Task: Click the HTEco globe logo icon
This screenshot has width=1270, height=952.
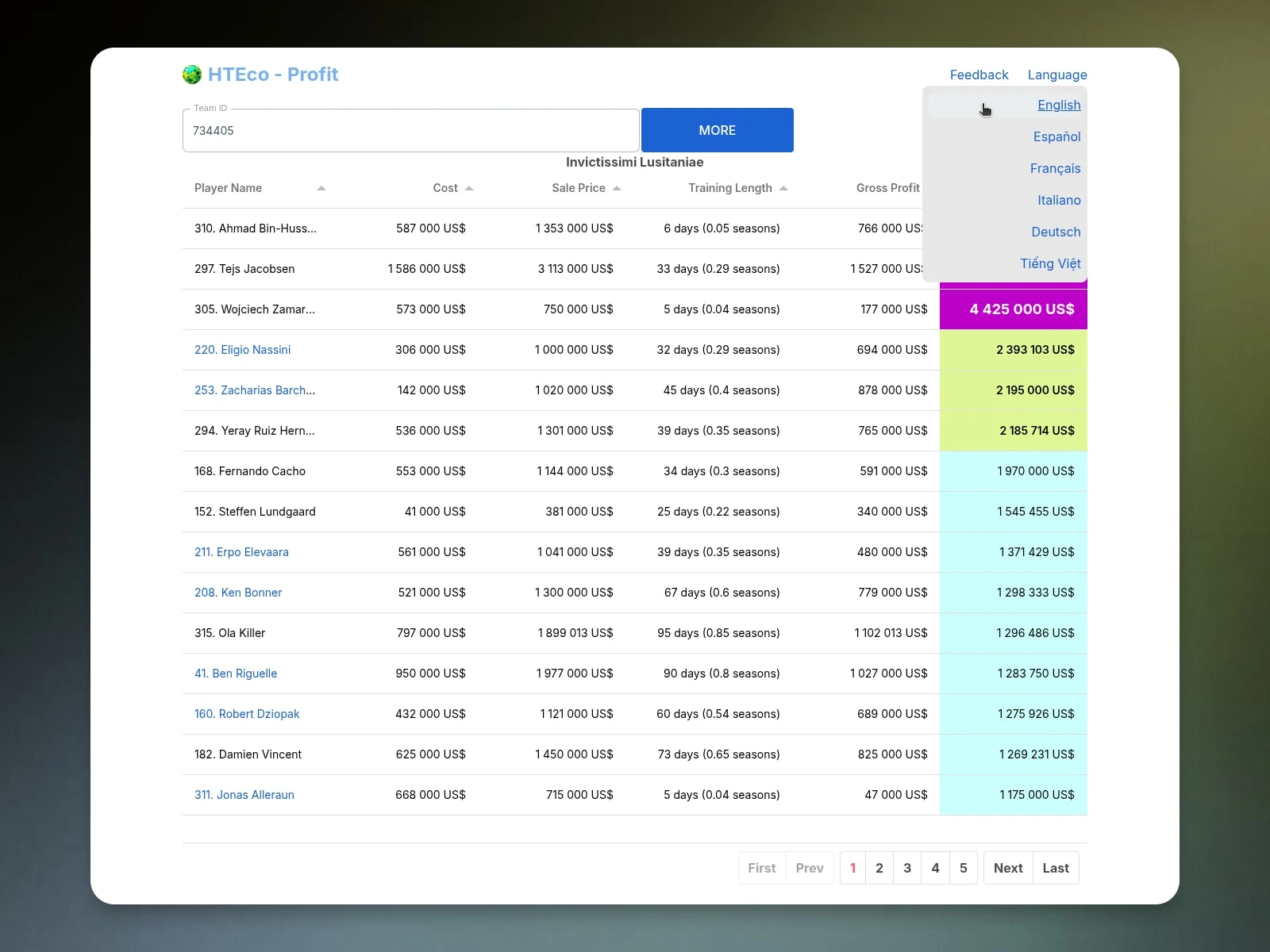Action: (192, 75)
